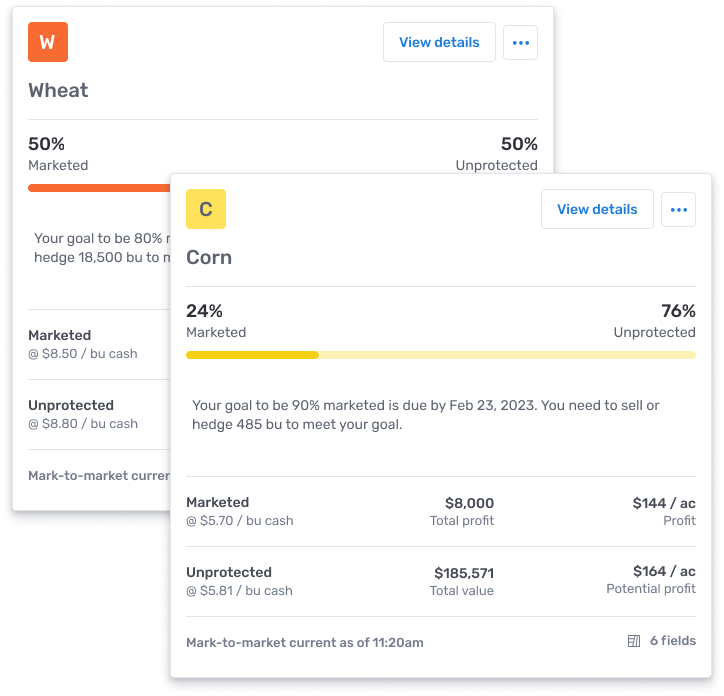Click the fields icon beside '6 fields'
This screenshot has height=696, width=724.
tap(634, 641)
